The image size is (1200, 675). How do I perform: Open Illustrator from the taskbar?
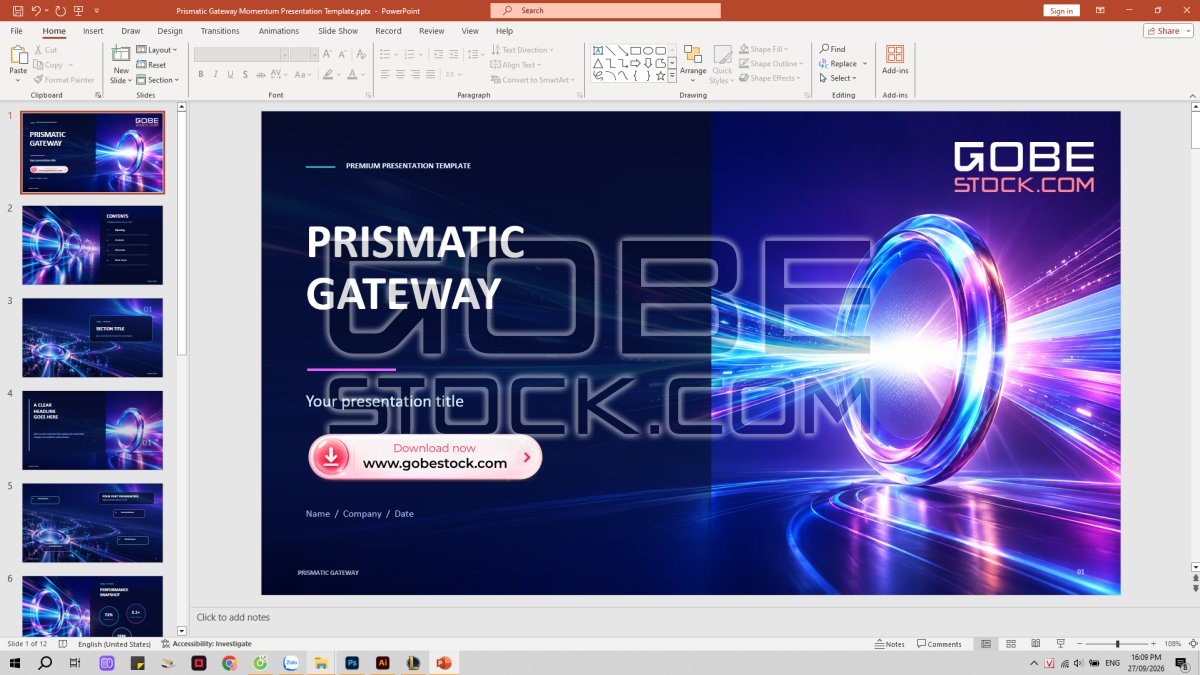(x=382, y=663)
